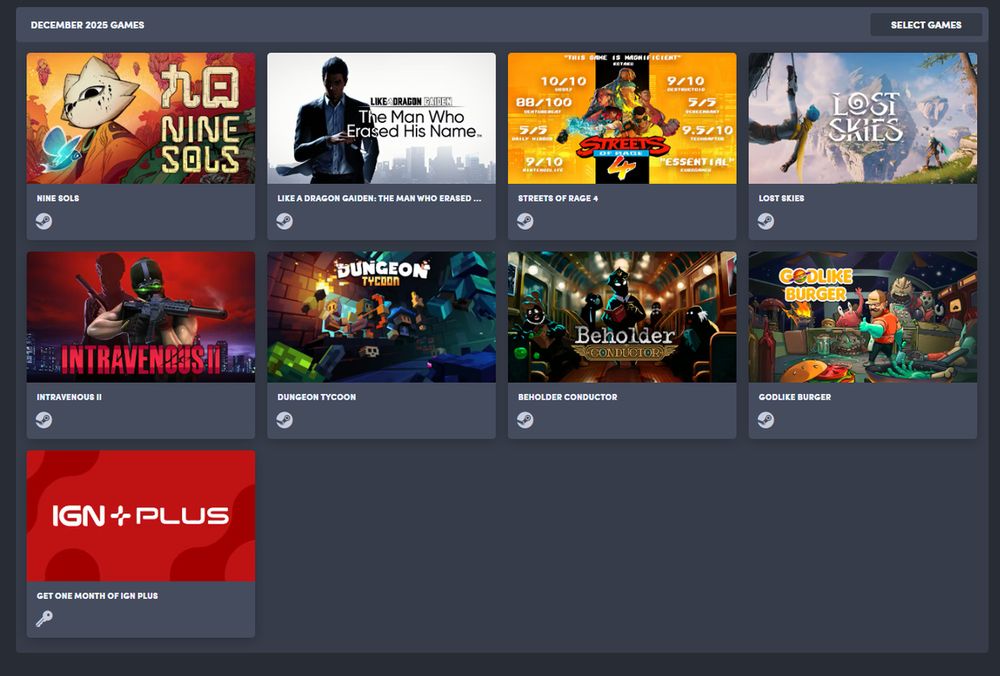Click the 'LIKE A DRAGON GAIDEN: THE MAN WHO ERASED ...' title
This screenshot has width=1000, height=676.
(379, 198)
